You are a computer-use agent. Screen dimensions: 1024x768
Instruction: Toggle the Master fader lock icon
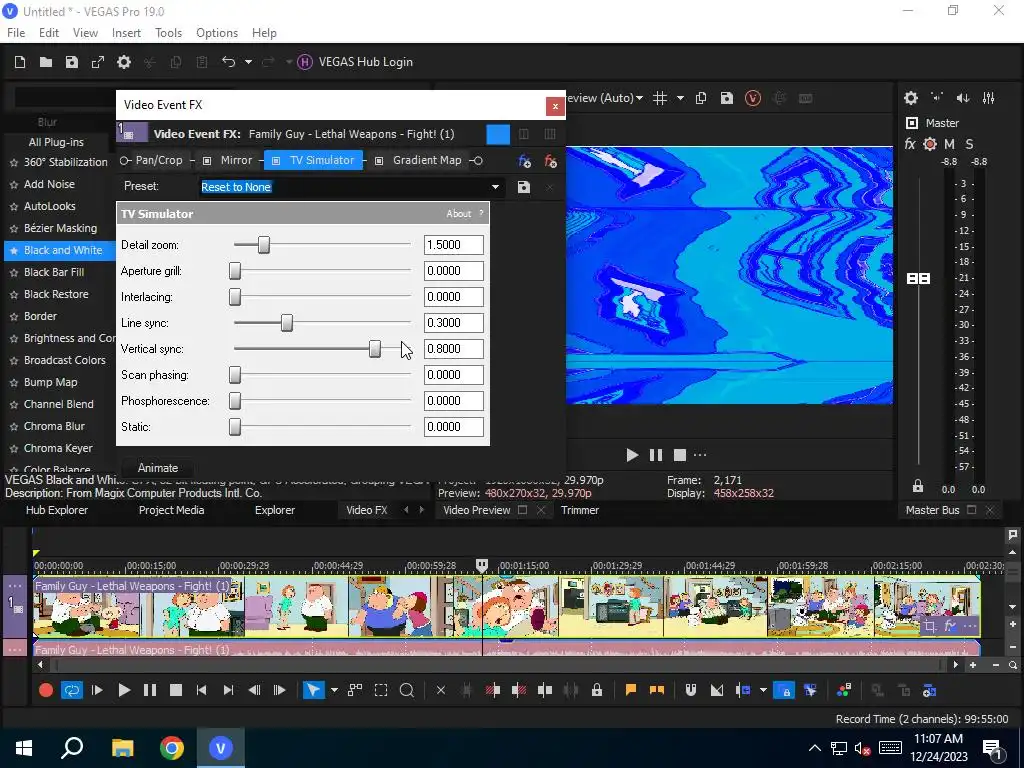coord(918,486)
